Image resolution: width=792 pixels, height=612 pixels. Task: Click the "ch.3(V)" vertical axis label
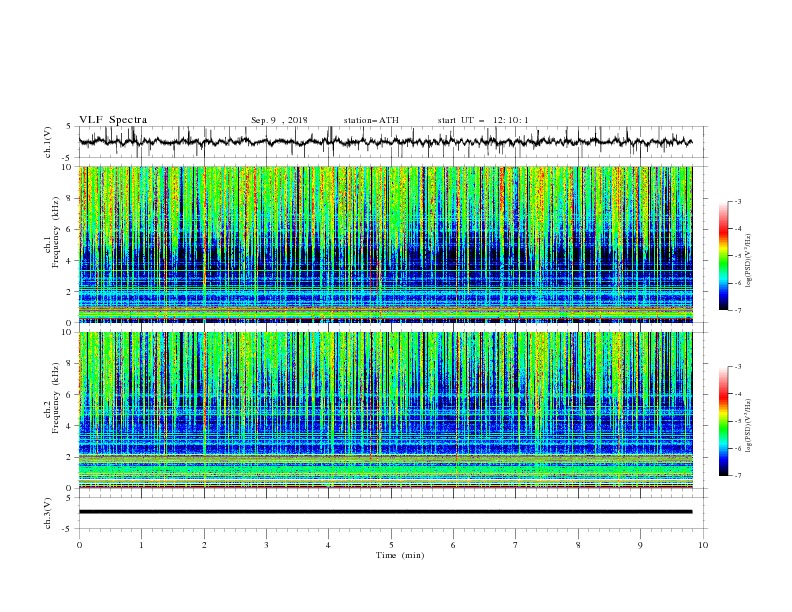48,513
